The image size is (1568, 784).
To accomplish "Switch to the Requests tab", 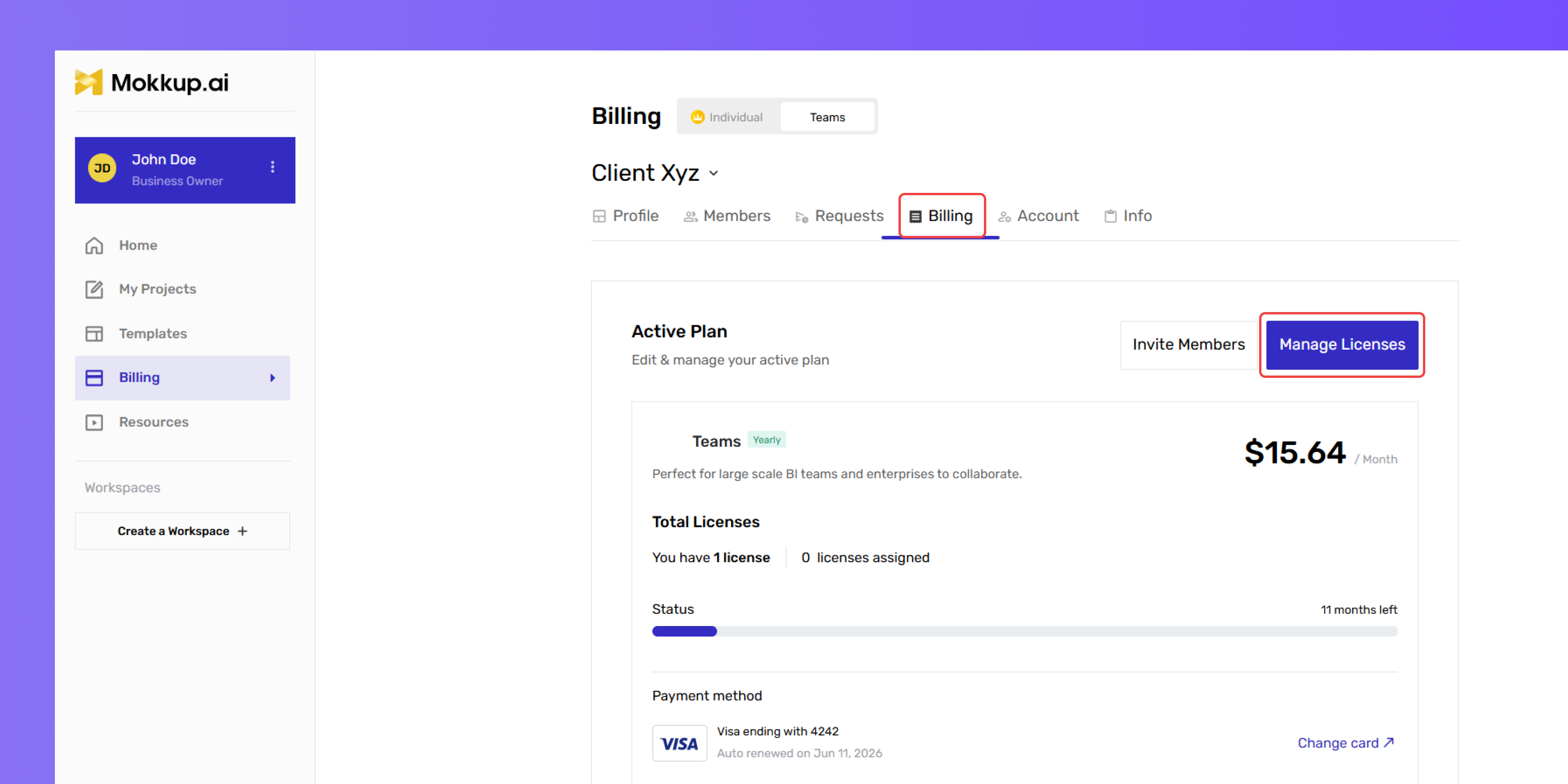I will pos(839,216).
